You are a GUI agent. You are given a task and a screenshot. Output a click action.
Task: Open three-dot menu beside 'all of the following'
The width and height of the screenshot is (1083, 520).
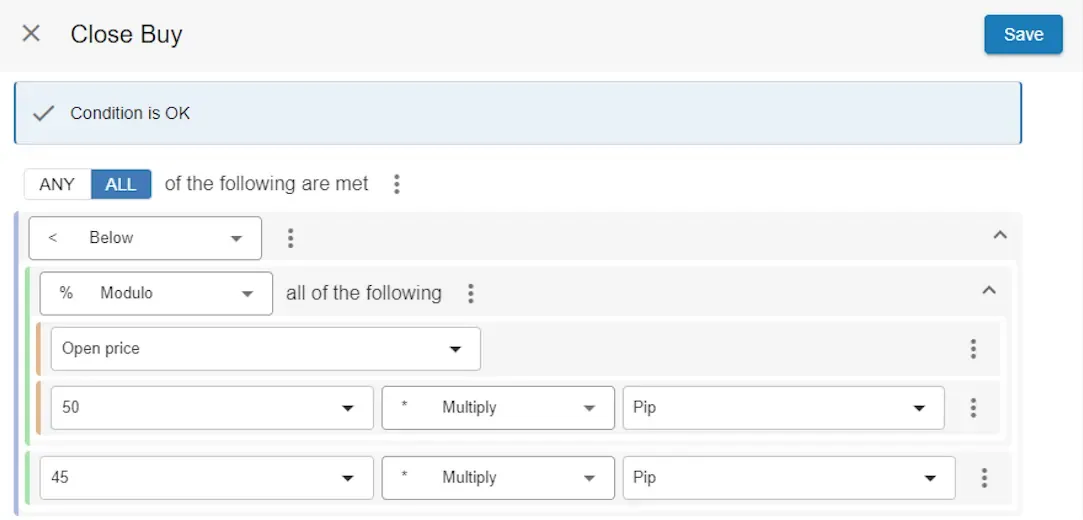471,294
